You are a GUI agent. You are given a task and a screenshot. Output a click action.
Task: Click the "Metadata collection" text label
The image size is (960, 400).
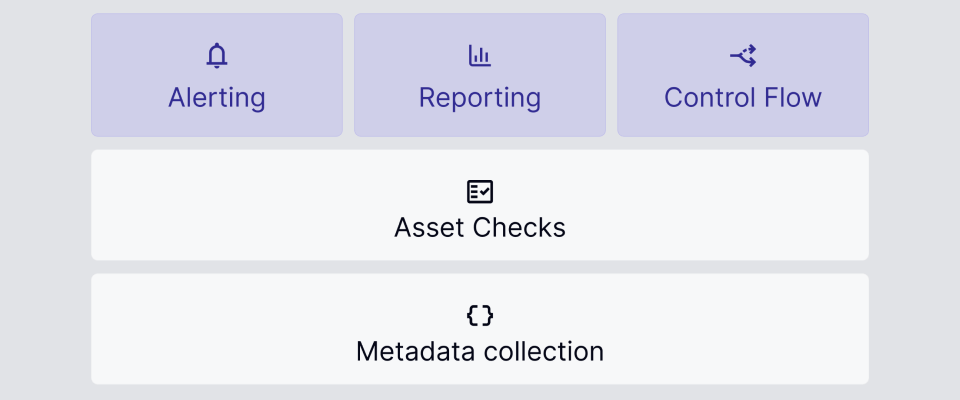click(480, 352)
